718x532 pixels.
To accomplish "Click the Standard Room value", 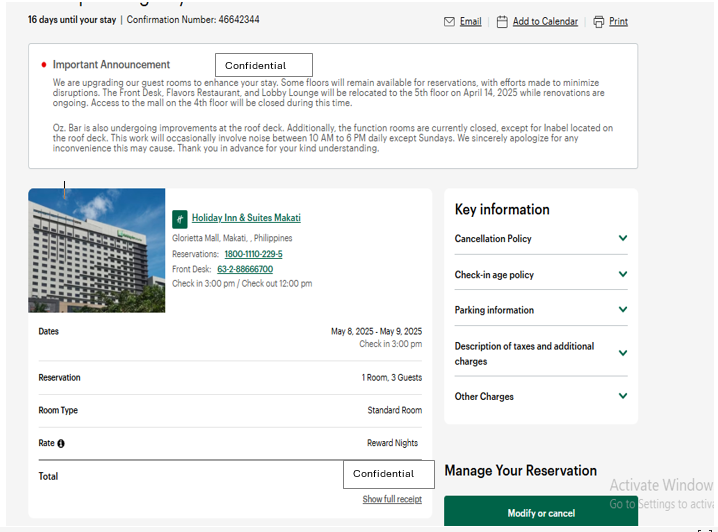I will click(395, 410).
